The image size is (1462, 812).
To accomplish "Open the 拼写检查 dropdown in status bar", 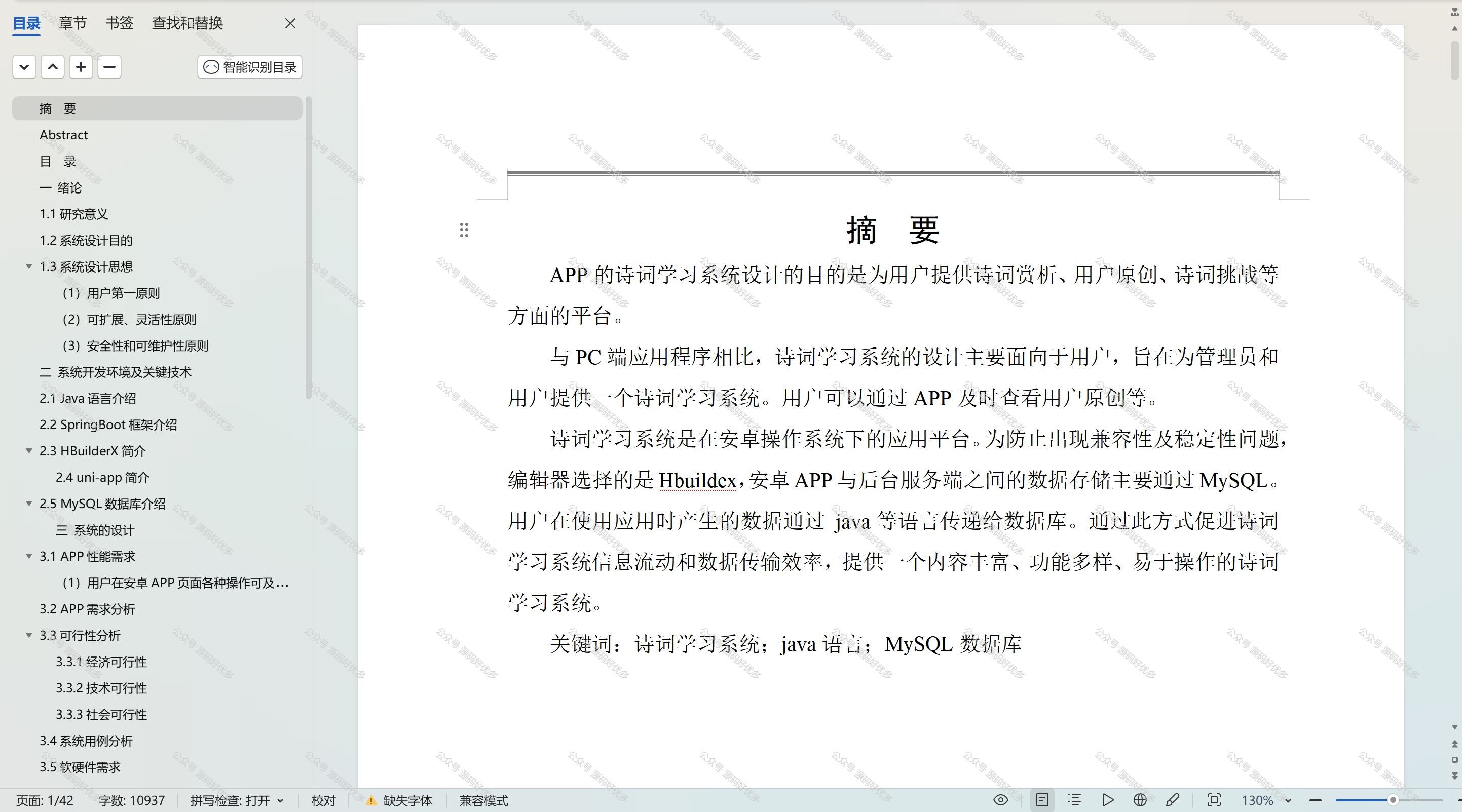I will tap(237, 801).
